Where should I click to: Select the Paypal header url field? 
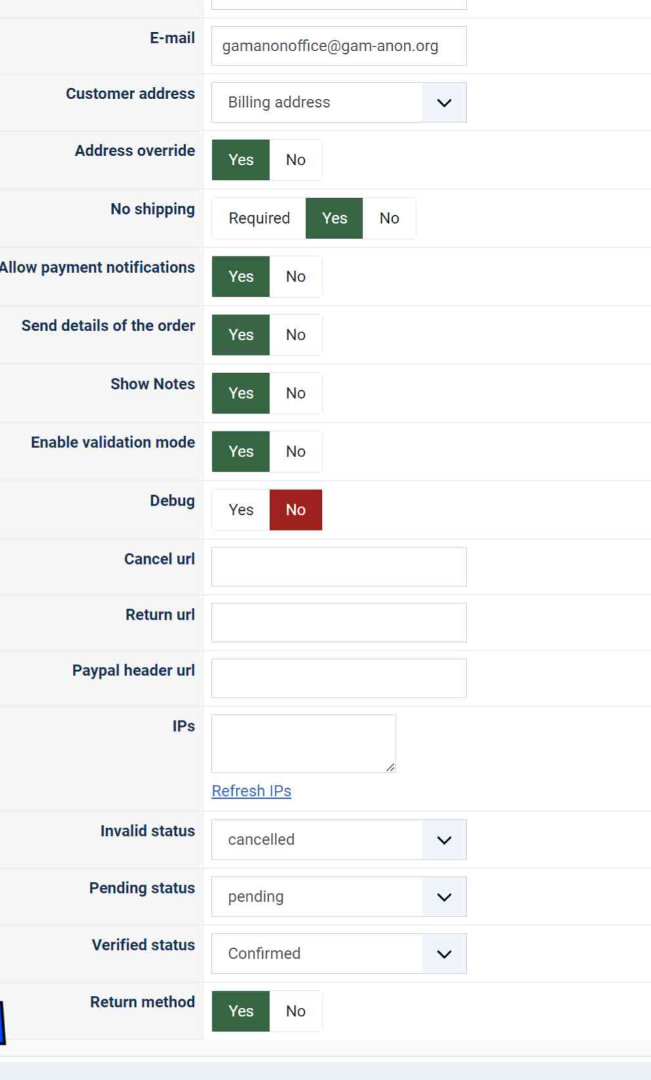339,678
